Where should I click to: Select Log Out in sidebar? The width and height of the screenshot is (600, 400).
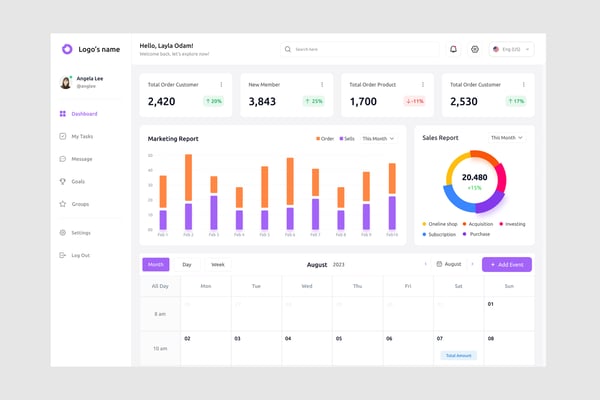[75, 255]
